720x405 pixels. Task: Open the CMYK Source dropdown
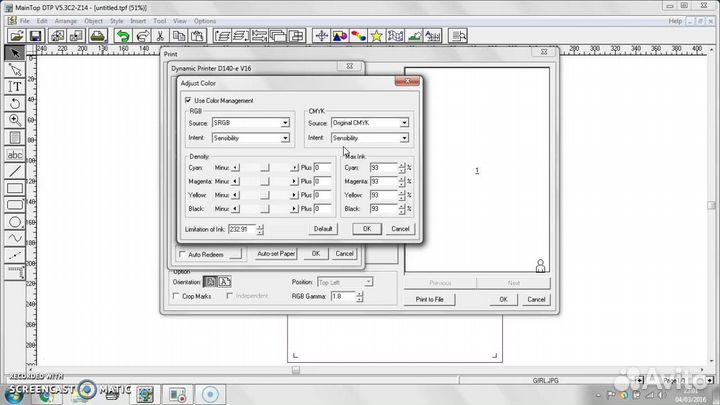pyautogui.click(x=404, y=122)
